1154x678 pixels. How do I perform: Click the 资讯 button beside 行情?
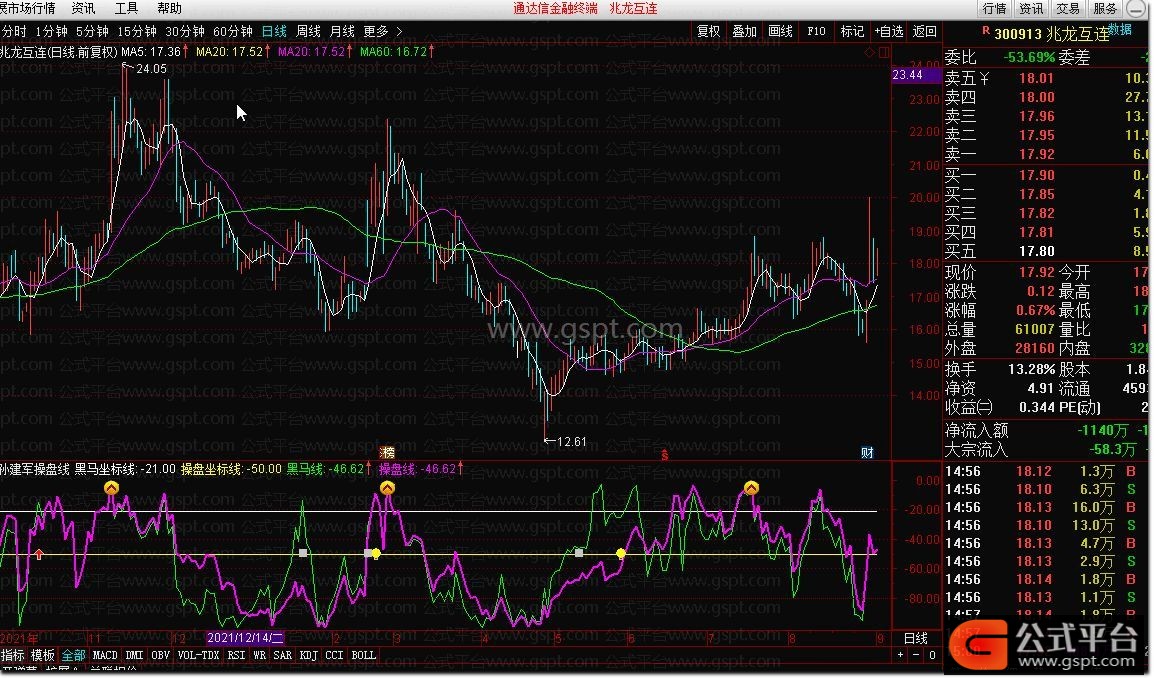[1031, 8]
